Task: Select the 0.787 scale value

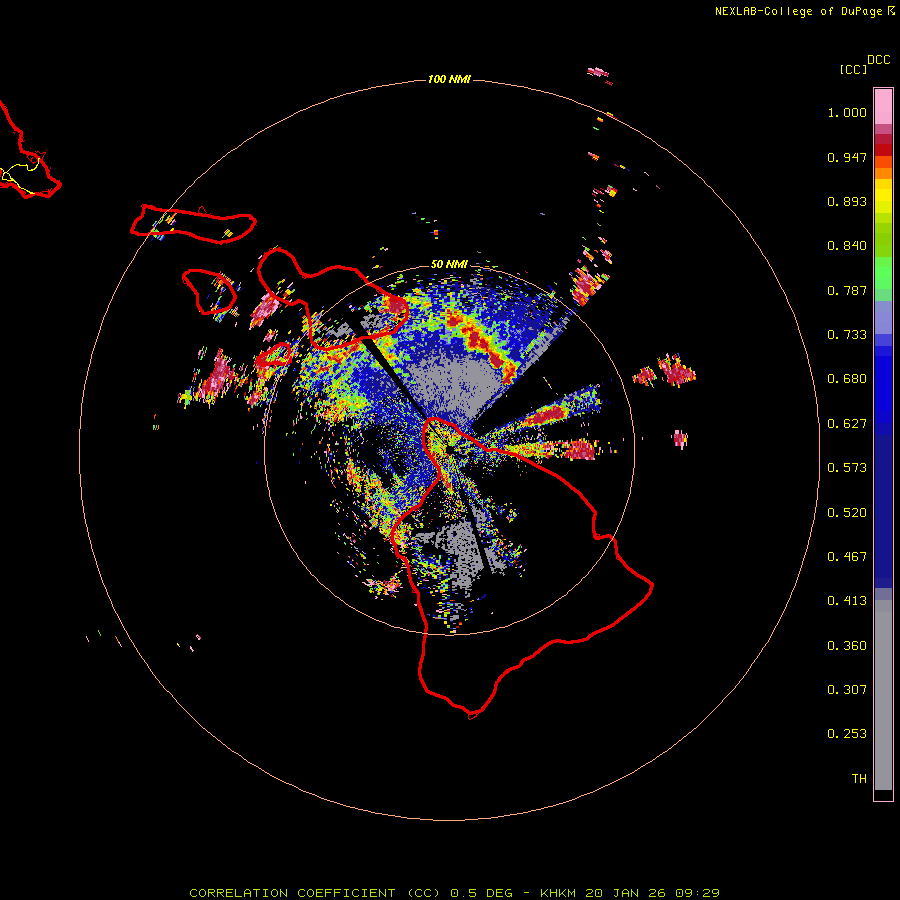Action: pyautogui.click(x=847, y=290)
